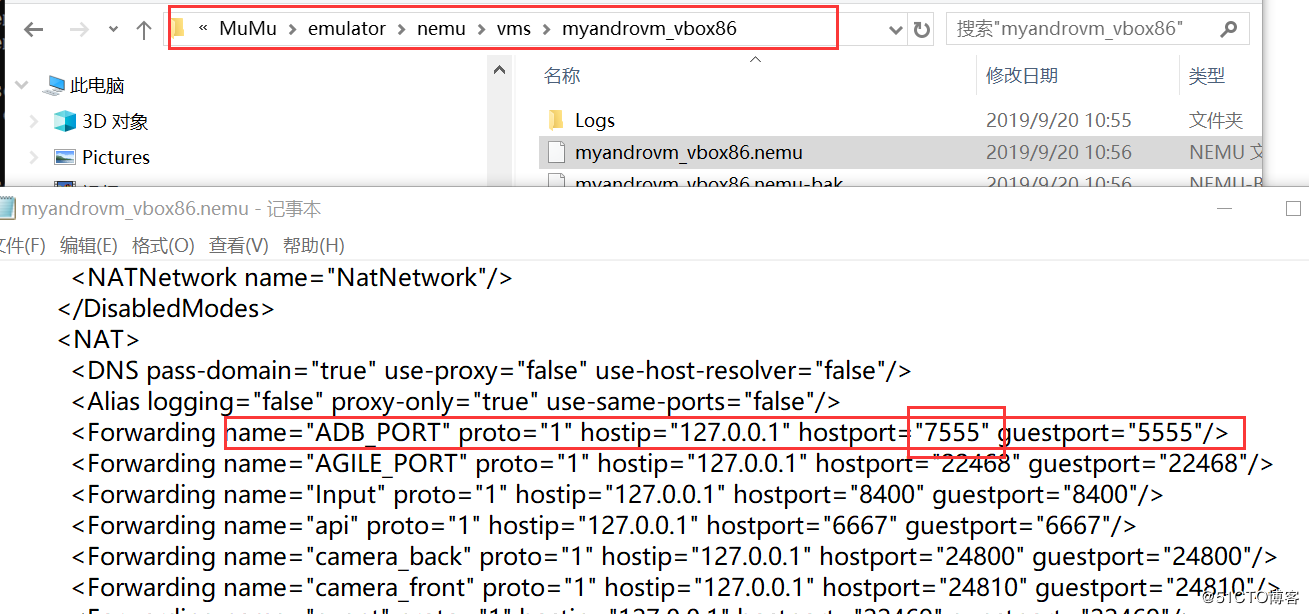Click the NATNetwork name line
The image size is (1309, 614).
pos(292,278)
